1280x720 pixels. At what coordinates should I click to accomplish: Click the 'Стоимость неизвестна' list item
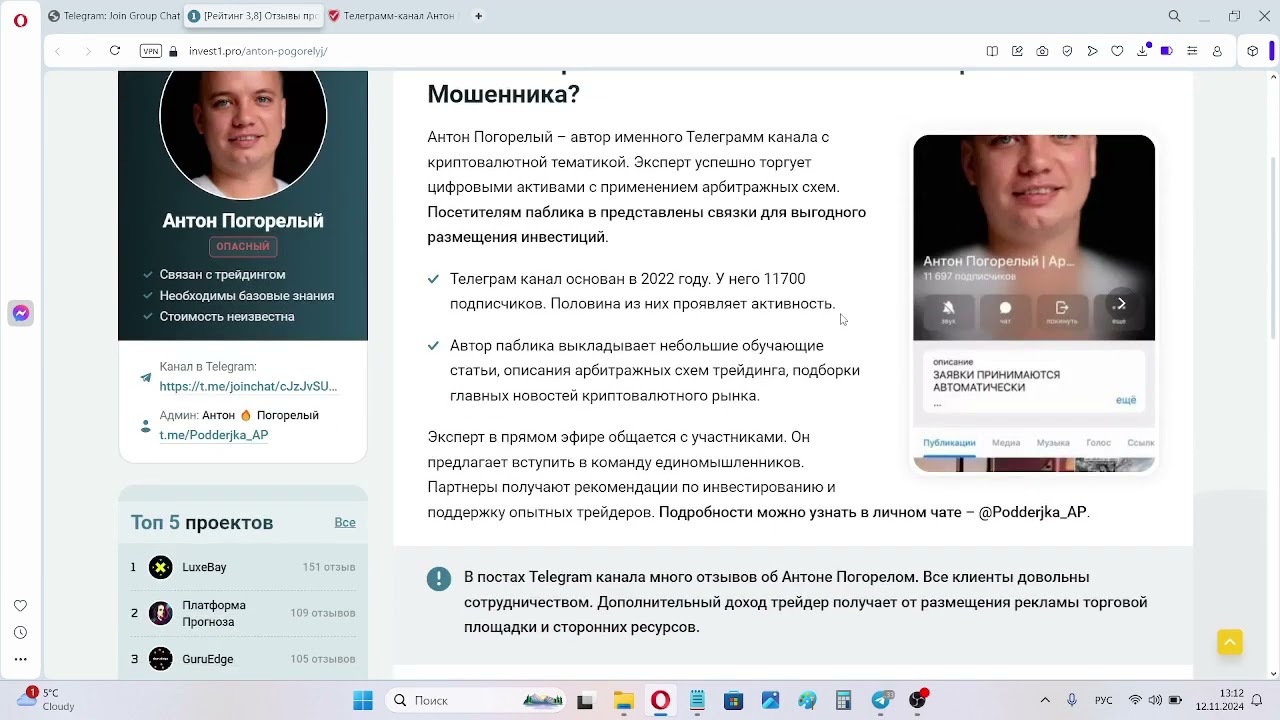pyautogui.click(x=227, y=316)
